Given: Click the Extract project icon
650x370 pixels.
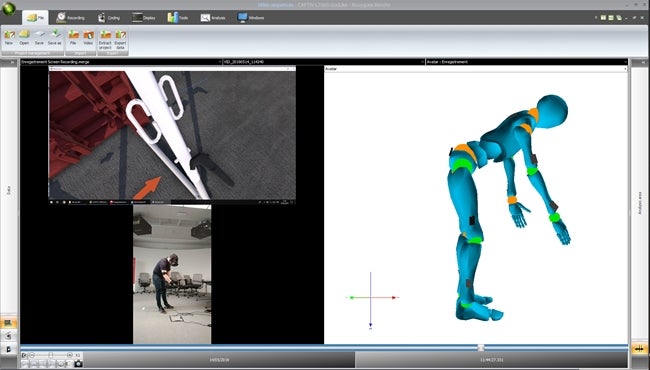Looking at the screenshot, I should tap(105, 40).
